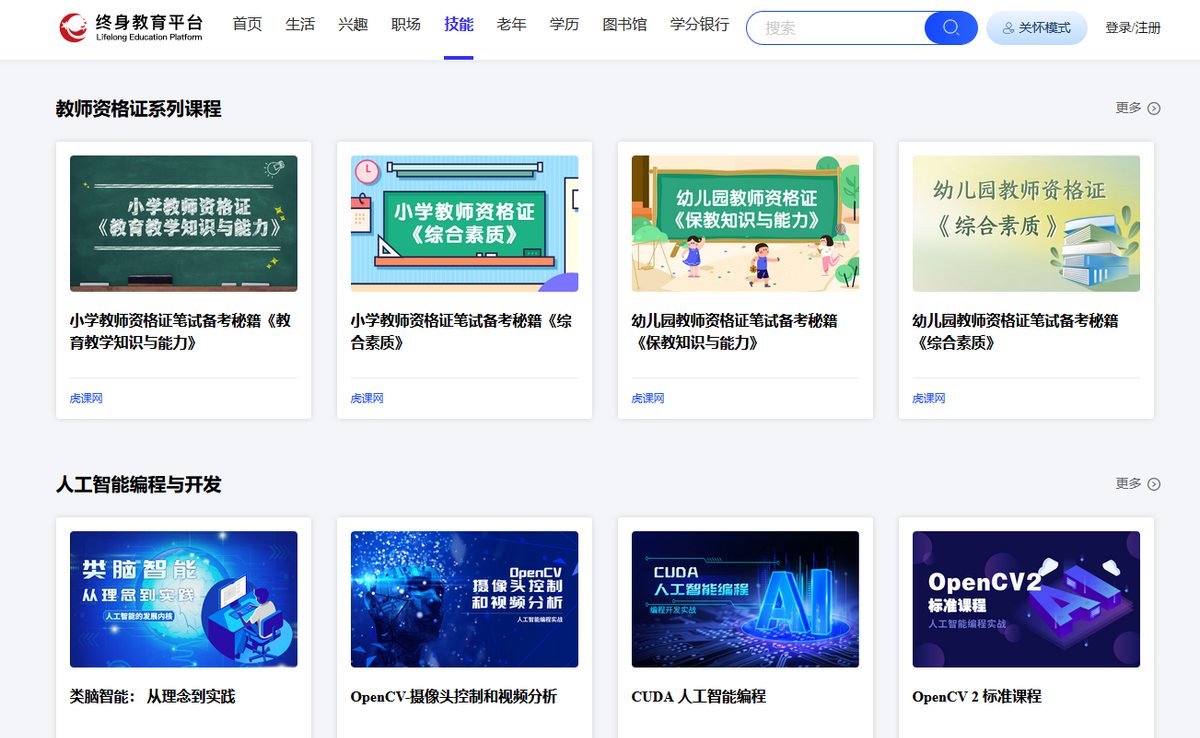Click the magnifier search button
This screenshot has width=1200, height=738.
(951, 28)
